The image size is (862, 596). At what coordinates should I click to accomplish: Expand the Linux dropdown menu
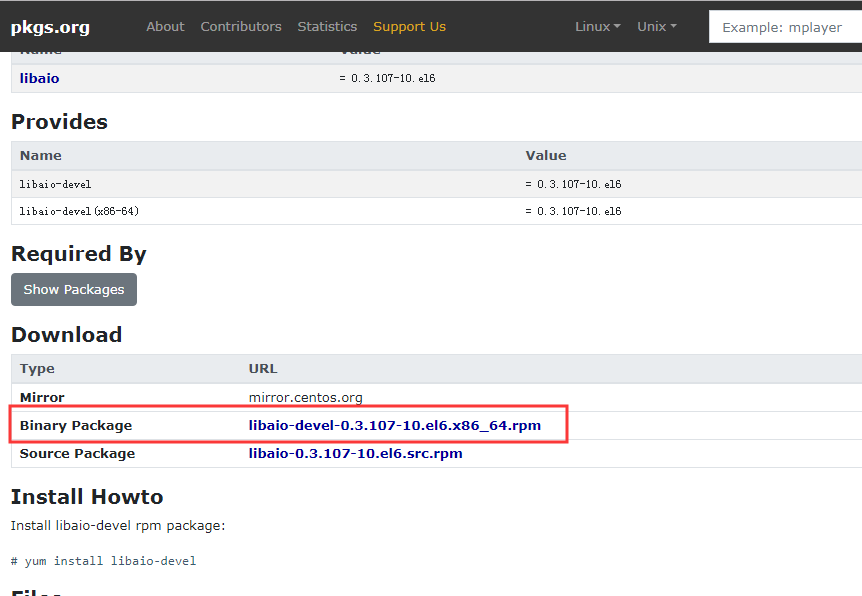point(597,27)
